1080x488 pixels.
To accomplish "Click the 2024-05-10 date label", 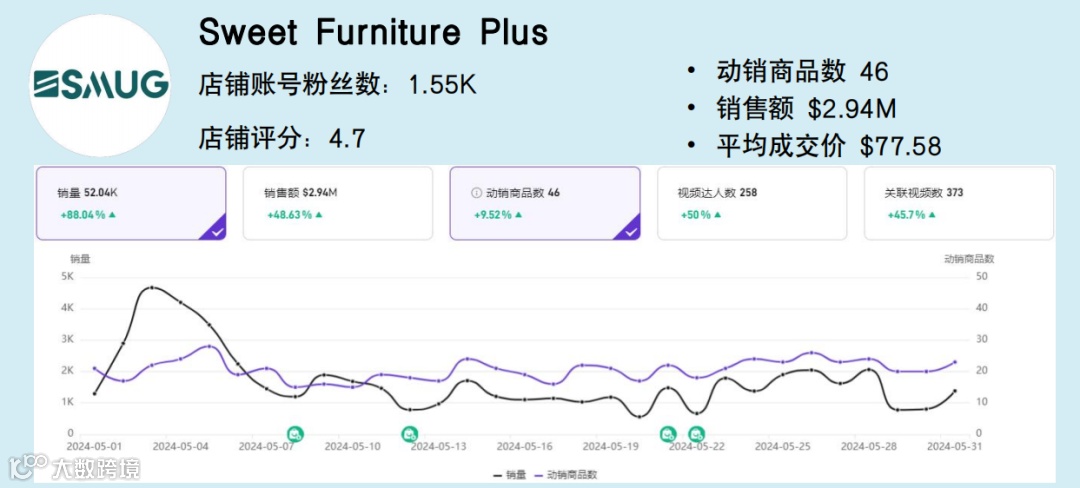I will pos(353,445).
